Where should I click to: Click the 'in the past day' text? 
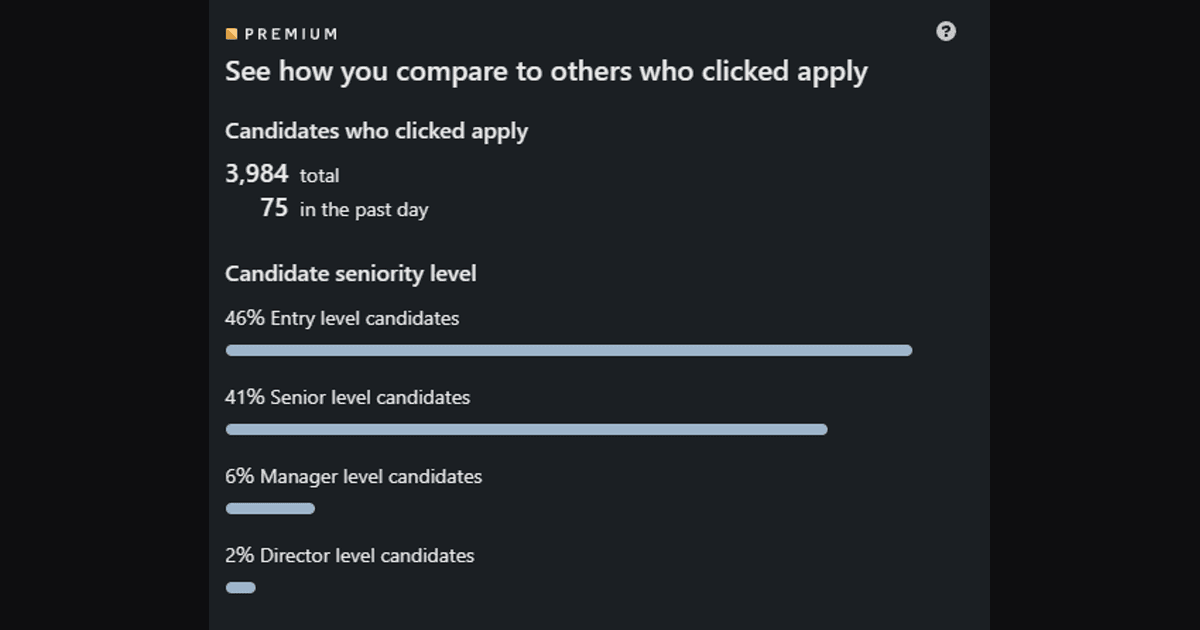[364, 210]
